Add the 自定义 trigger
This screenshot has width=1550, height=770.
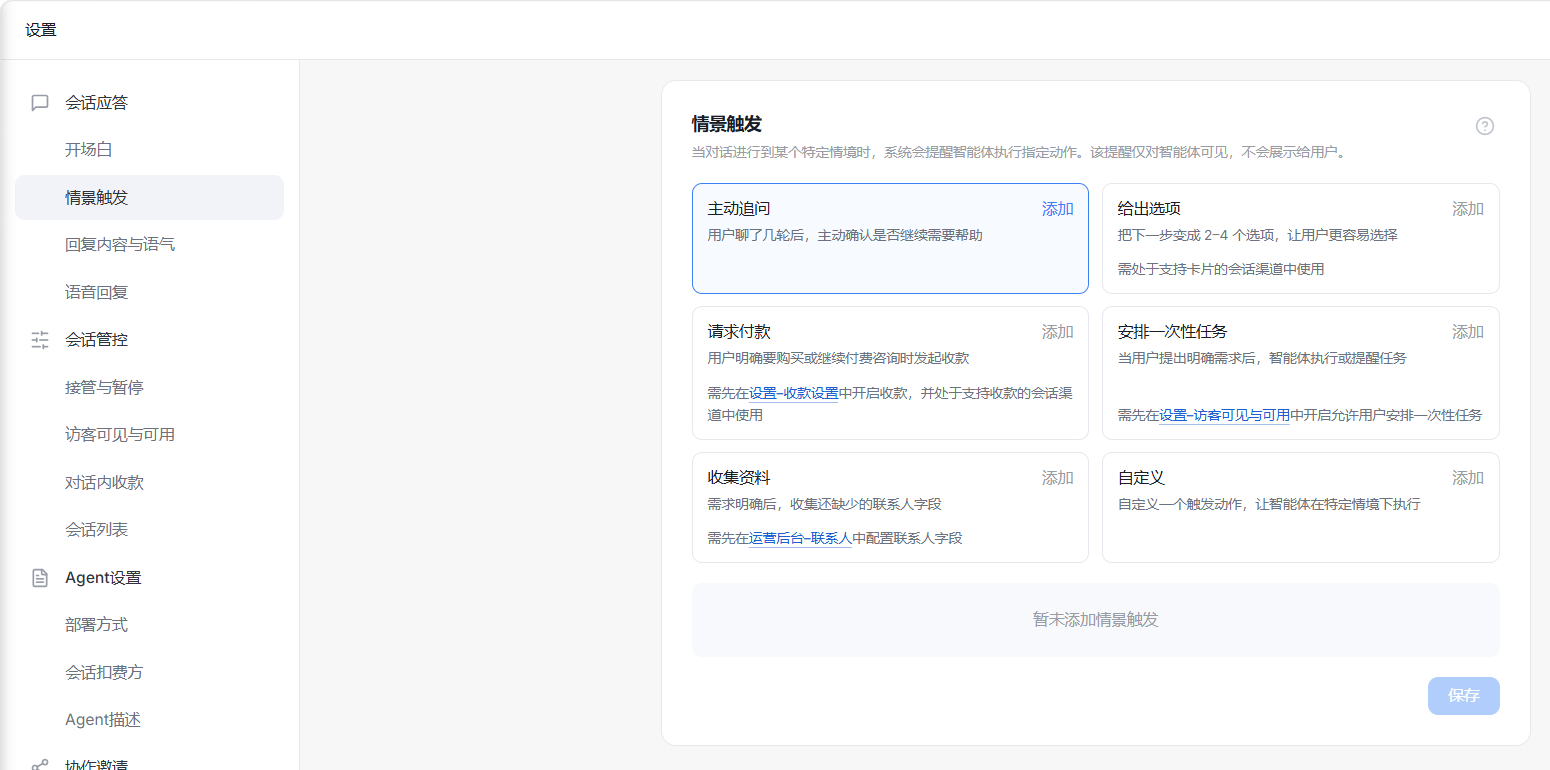(x=1467, y=478)
